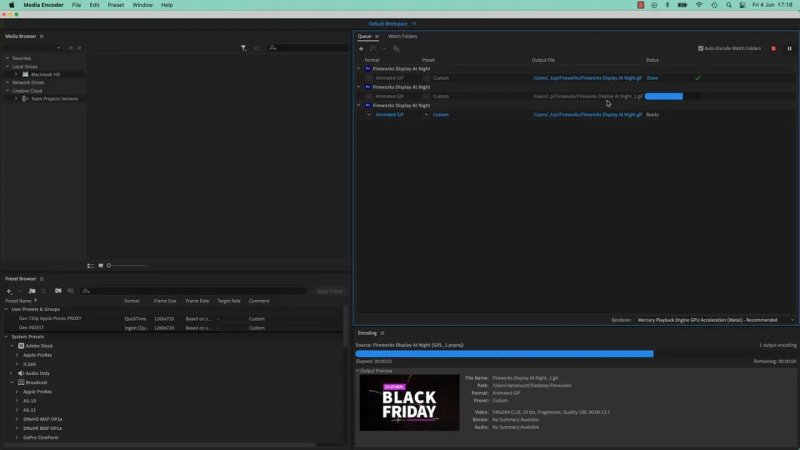Open Media Browser panel menu
This screenshot has width=800, height=450.
click(x=41, y=36)
